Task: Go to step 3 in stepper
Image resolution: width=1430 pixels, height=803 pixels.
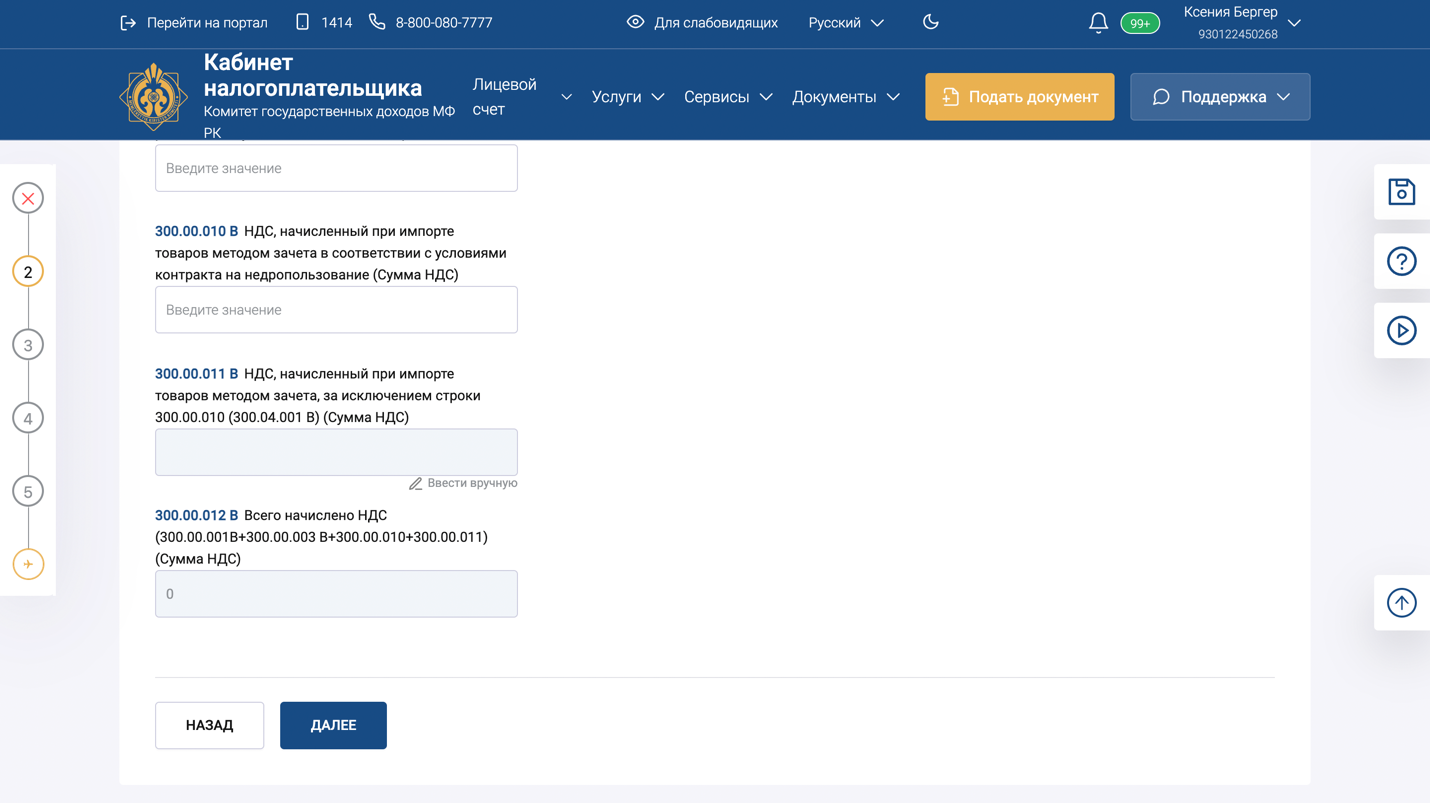Action: [28, 345]
